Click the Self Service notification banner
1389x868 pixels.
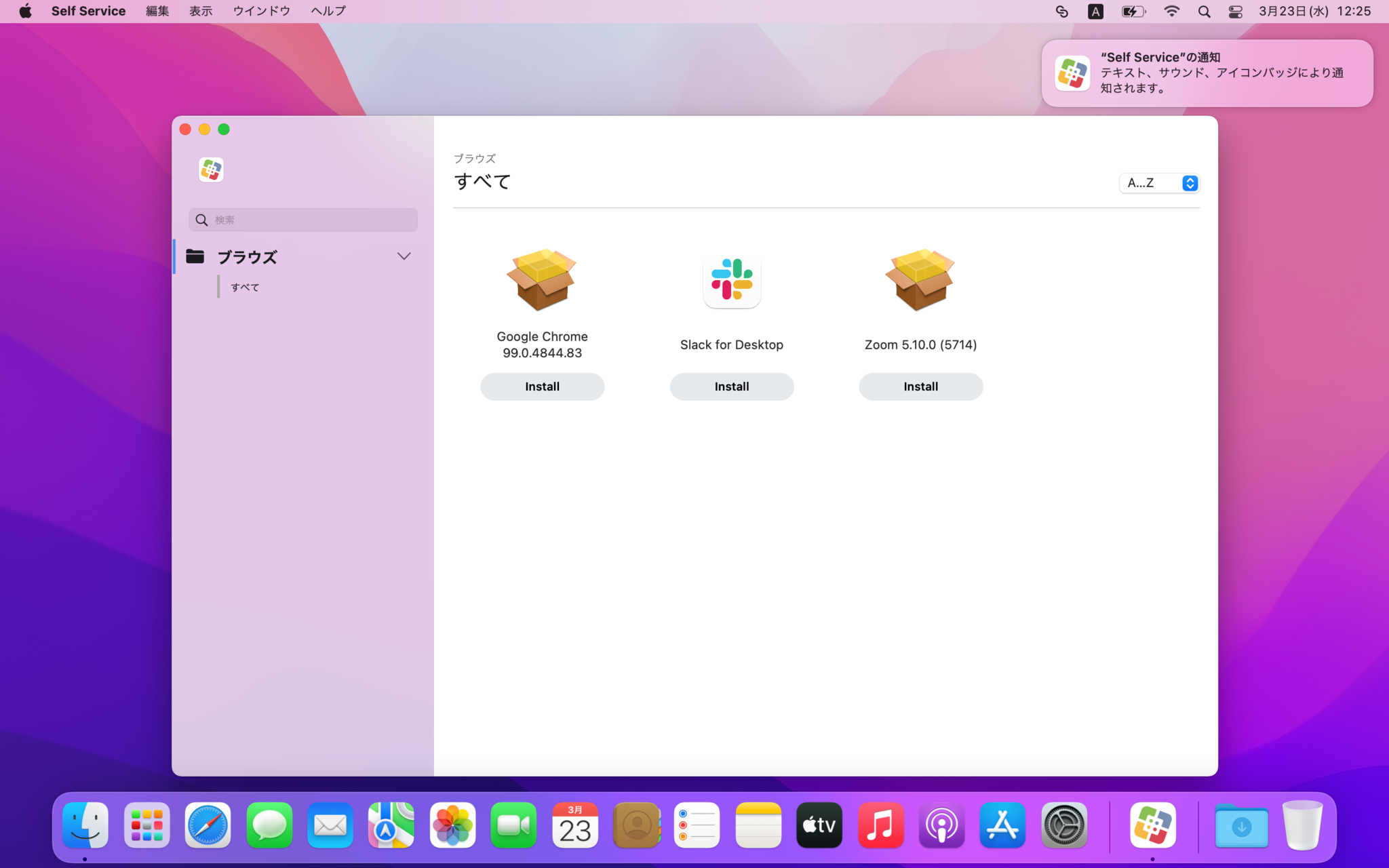click(1207, 73)
